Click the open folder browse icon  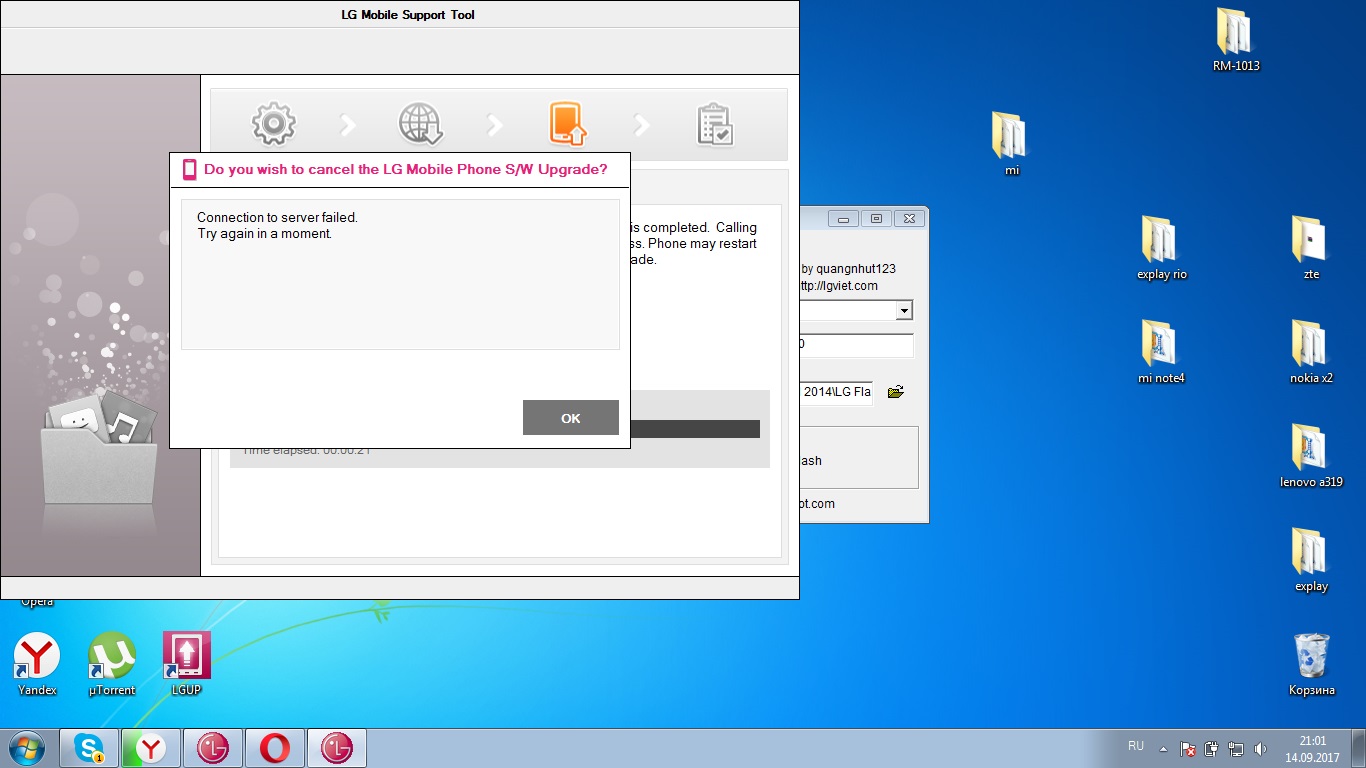[x=895, y=392]
